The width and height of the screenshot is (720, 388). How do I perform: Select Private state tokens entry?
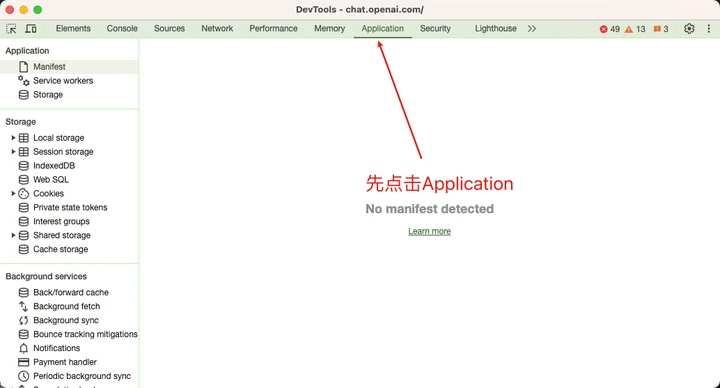70,208
